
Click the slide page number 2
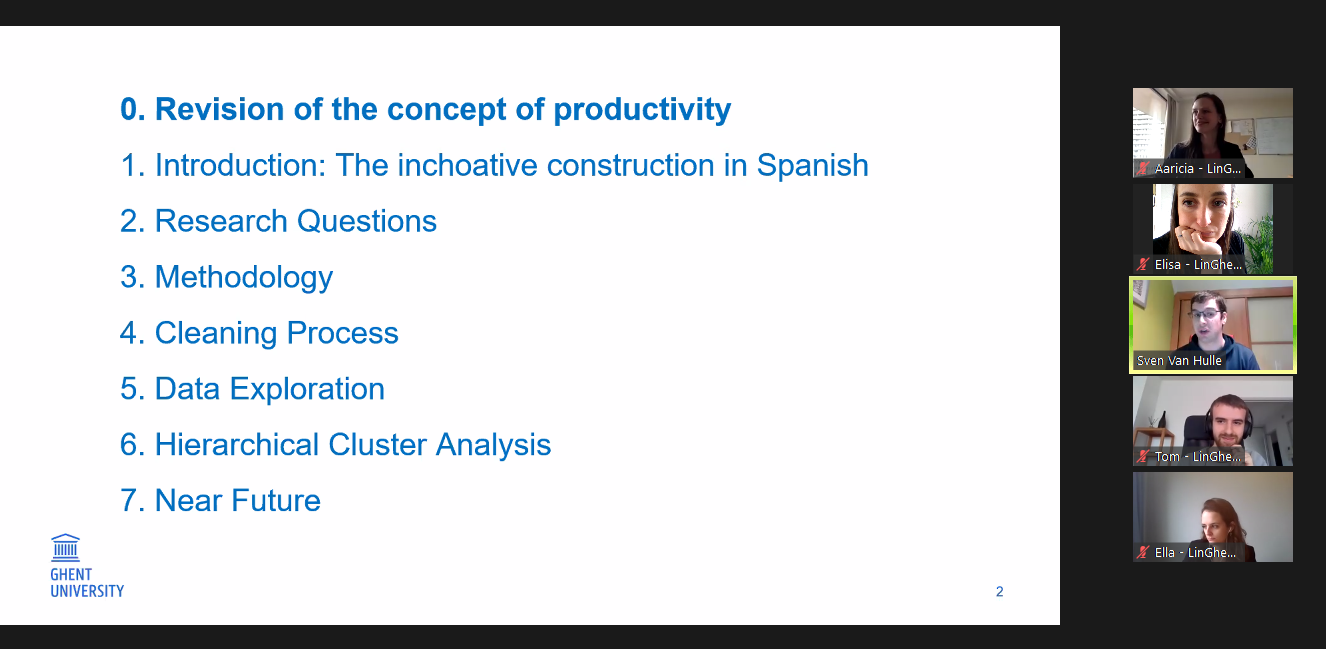tap(999, 592)
